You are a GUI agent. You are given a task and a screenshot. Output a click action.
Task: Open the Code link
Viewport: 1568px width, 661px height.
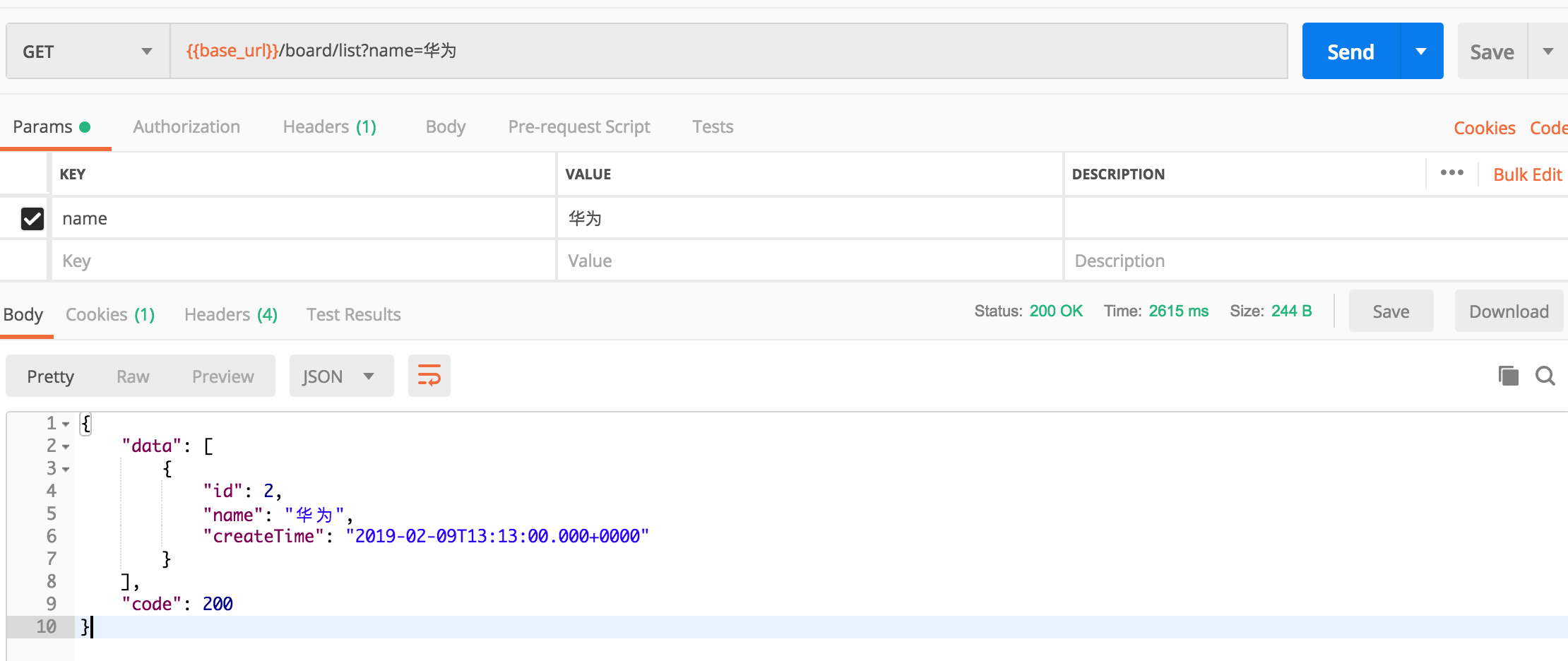pos(1548,128)
